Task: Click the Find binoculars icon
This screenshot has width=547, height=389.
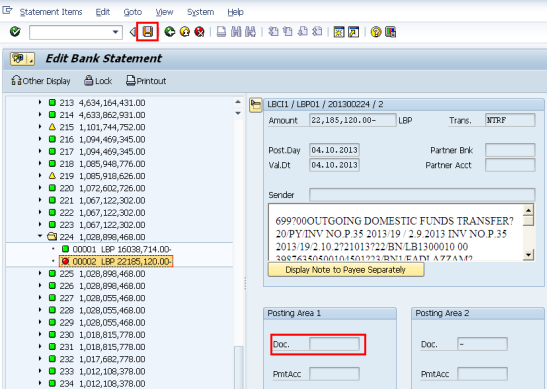Action: [x=236, y=32]
